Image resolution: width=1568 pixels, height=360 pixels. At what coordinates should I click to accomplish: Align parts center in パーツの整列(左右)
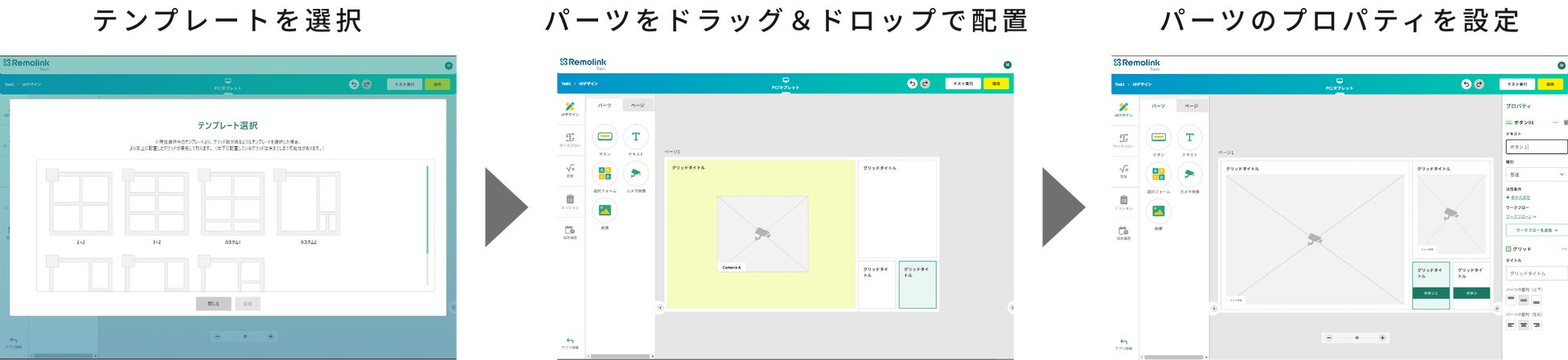(x=1524, y=325)
